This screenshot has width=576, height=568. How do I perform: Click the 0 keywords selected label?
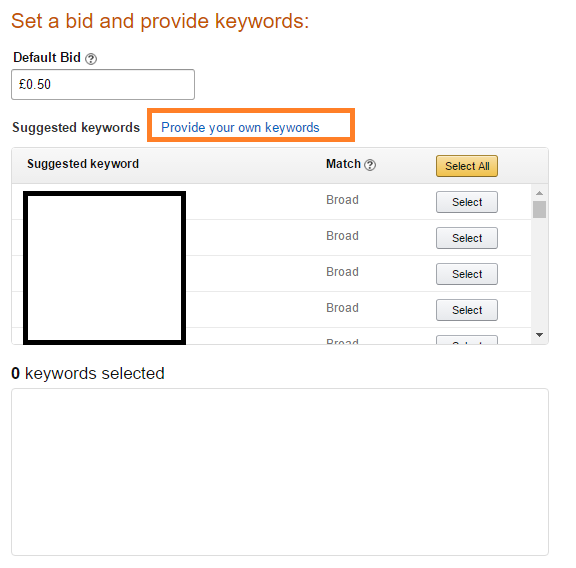coord(88,373)
